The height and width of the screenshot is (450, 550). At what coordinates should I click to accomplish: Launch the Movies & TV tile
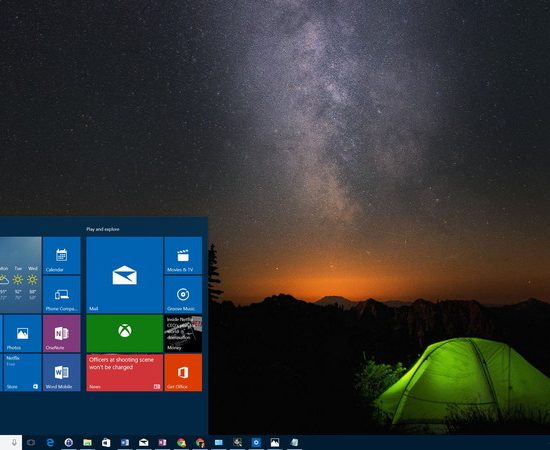(x=183, y=255)
